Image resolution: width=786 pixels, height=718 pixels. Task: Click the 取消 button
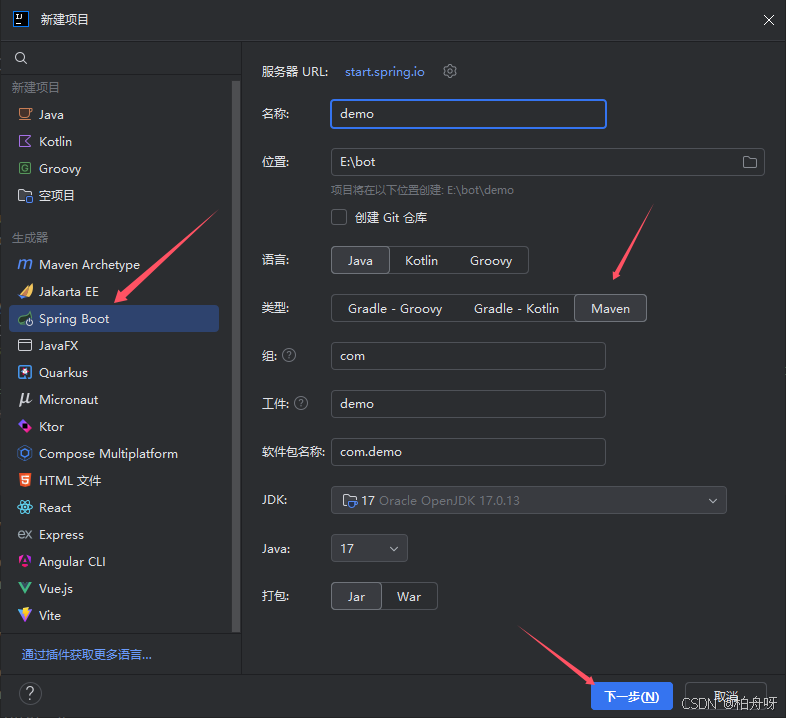pyautogui.click(x=726, y=696)
